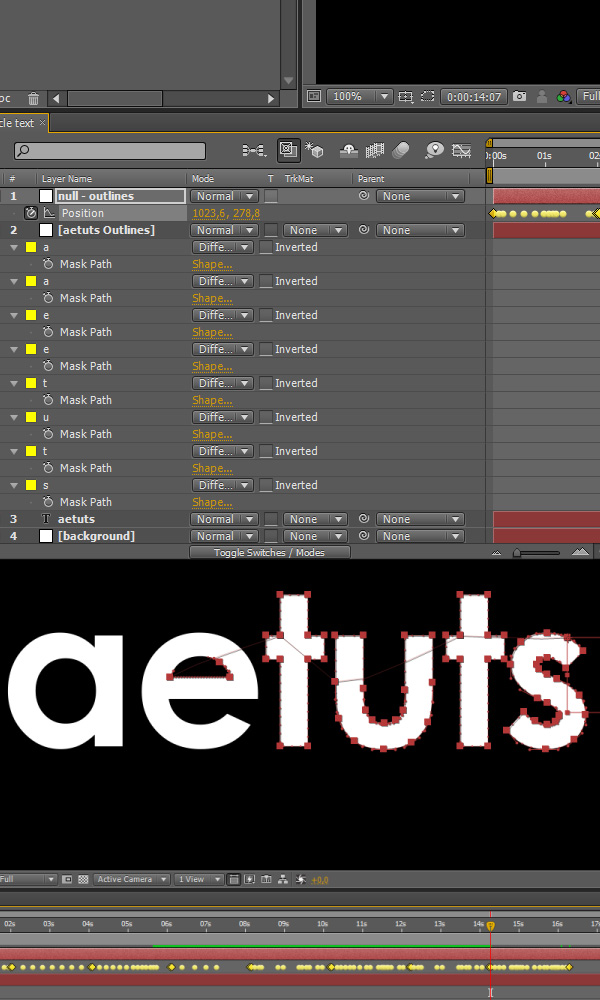The image size is (600, 1000).
Task: Toggle Position stopwatch on null layer
Action: coord(31,213)
